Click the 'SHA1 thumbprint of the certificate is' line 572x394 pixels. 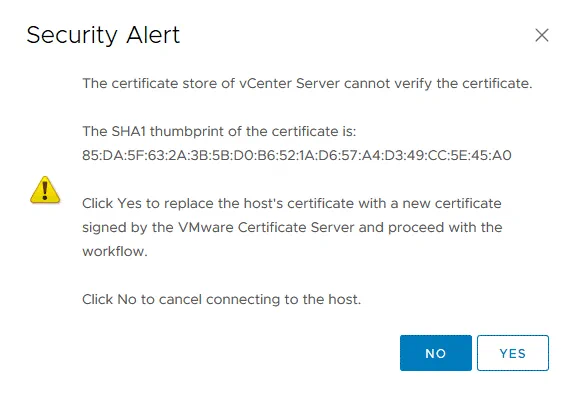pyautogui.click(x=219, y=131)
